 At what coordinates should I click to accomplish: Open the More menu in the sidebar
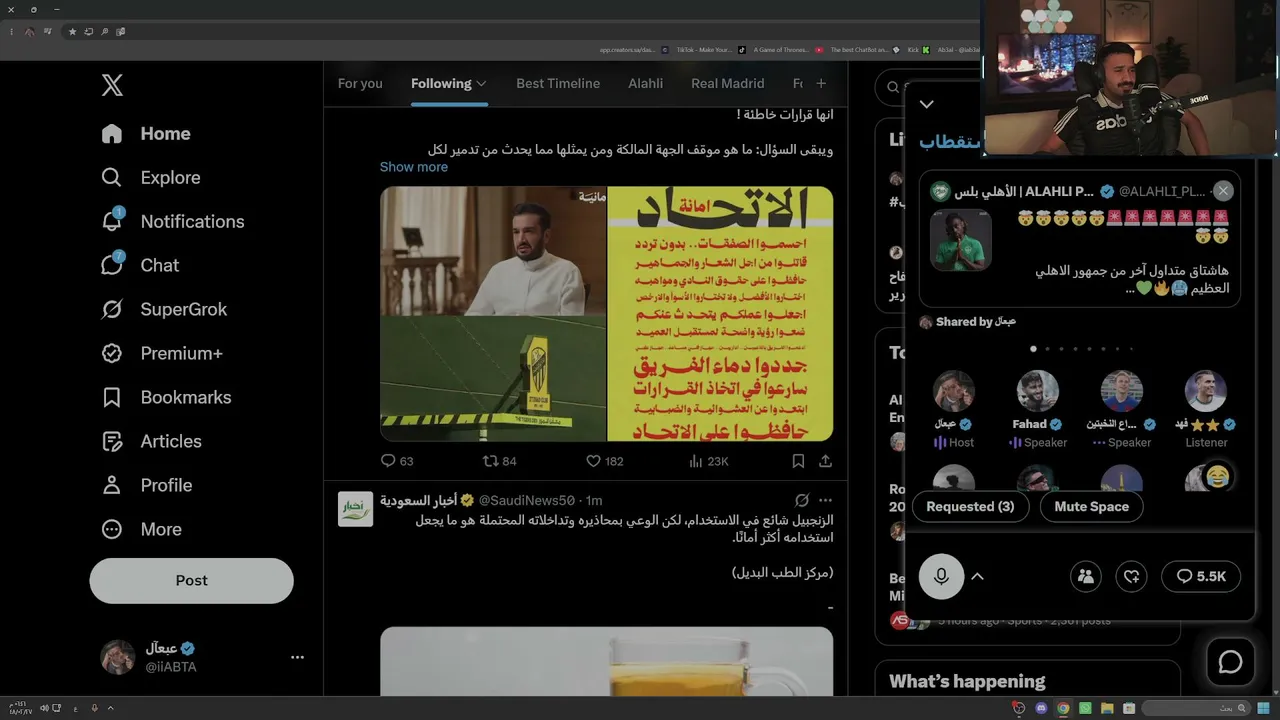[x=146, y=530]
